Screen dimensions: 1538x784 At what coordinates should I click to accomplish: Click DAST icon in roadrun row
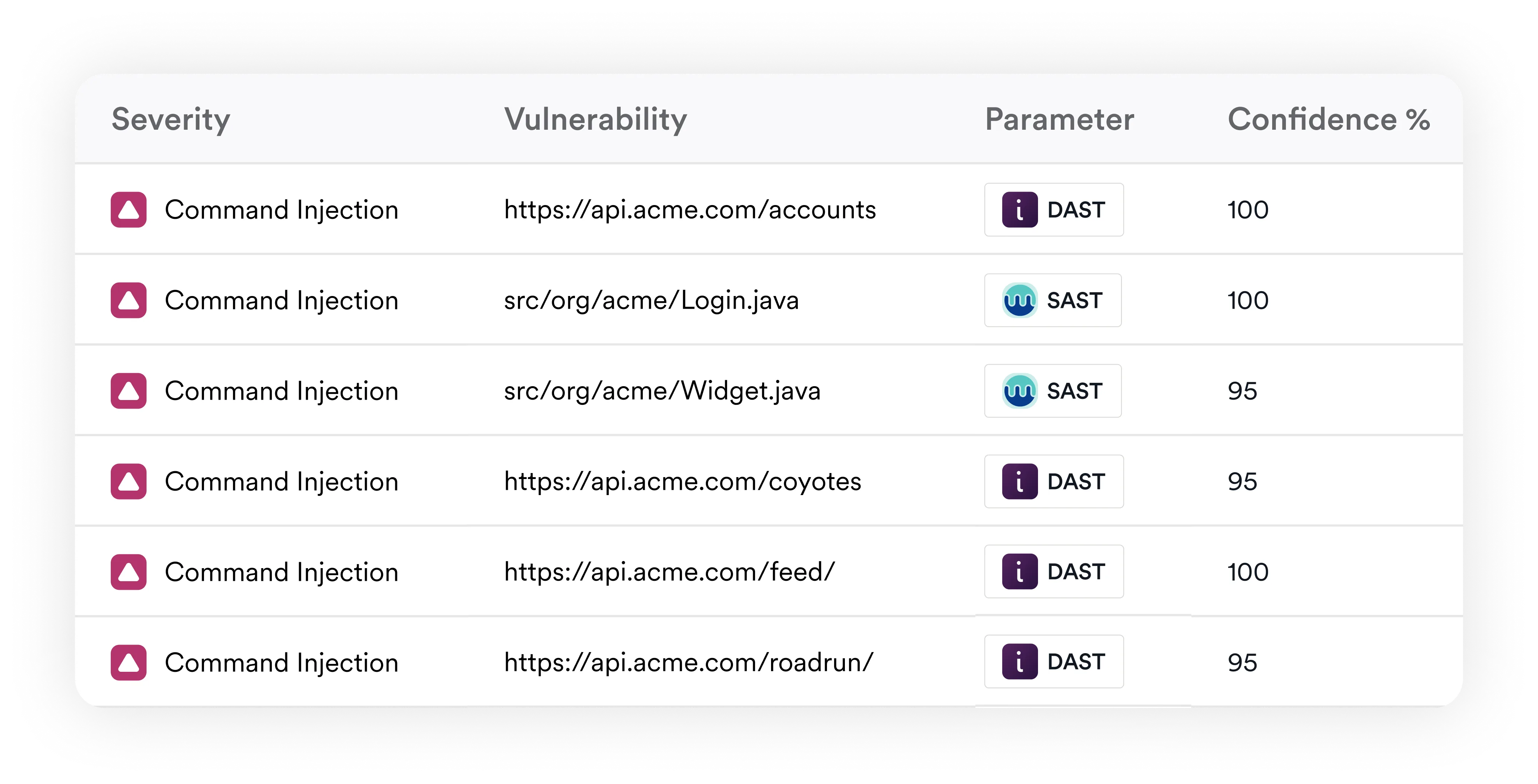pyautogui.click(x=1019, y=662)
